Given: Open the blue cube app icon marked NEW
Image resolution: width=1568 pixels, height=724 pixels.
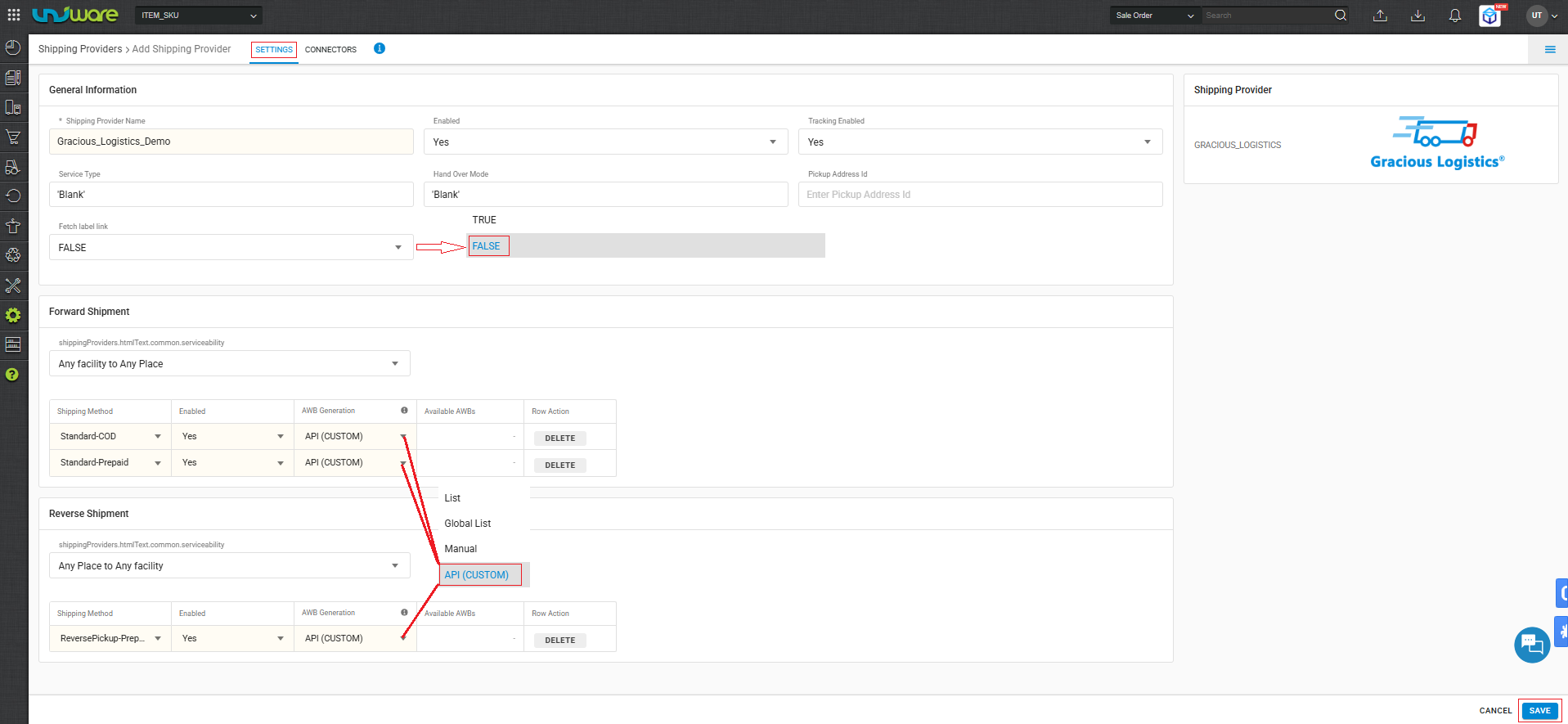Looking at the screenshot, I should tap(1491, 16).
